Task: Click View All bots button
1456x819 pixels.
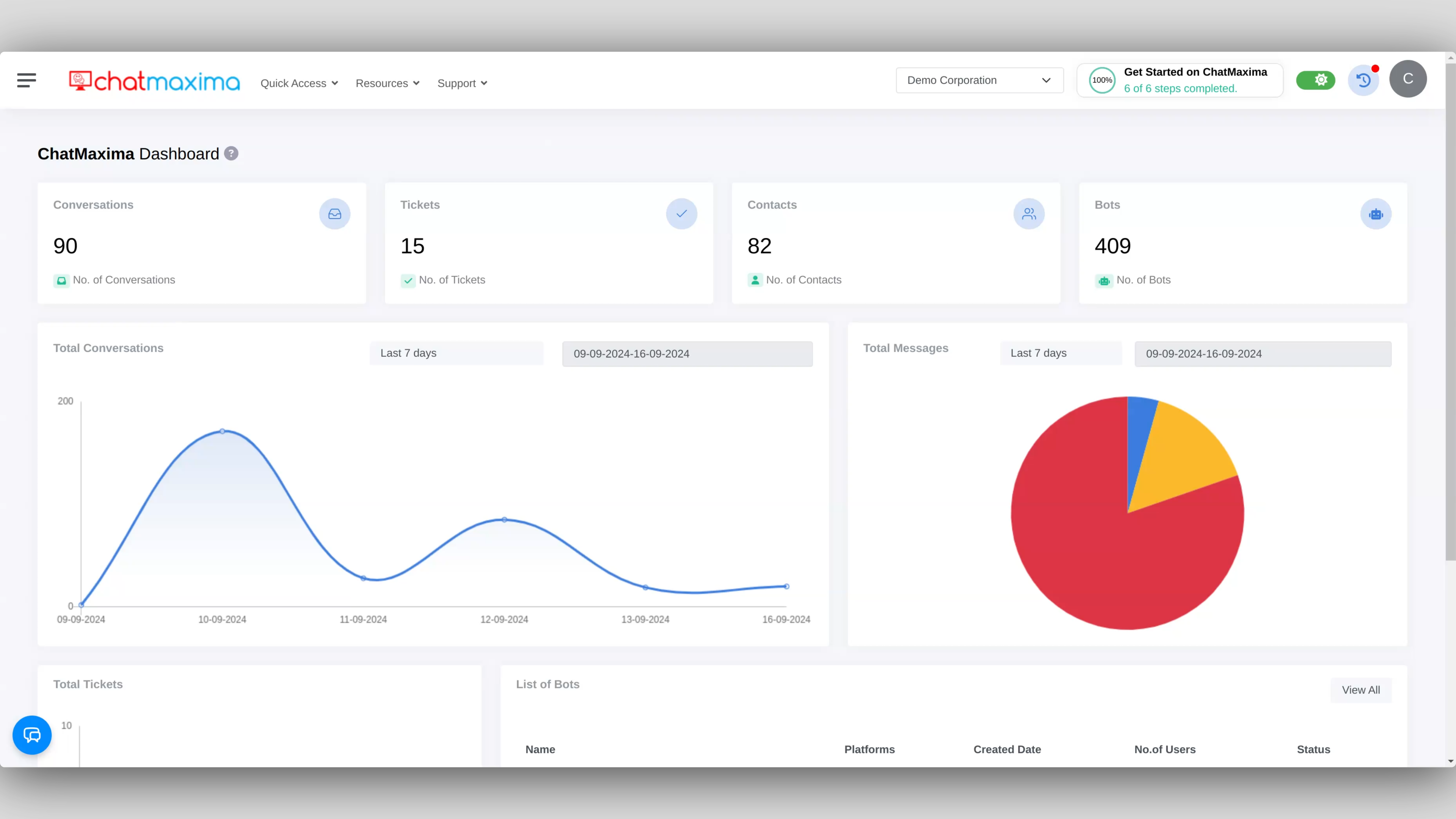Action: pos(1361,689)
